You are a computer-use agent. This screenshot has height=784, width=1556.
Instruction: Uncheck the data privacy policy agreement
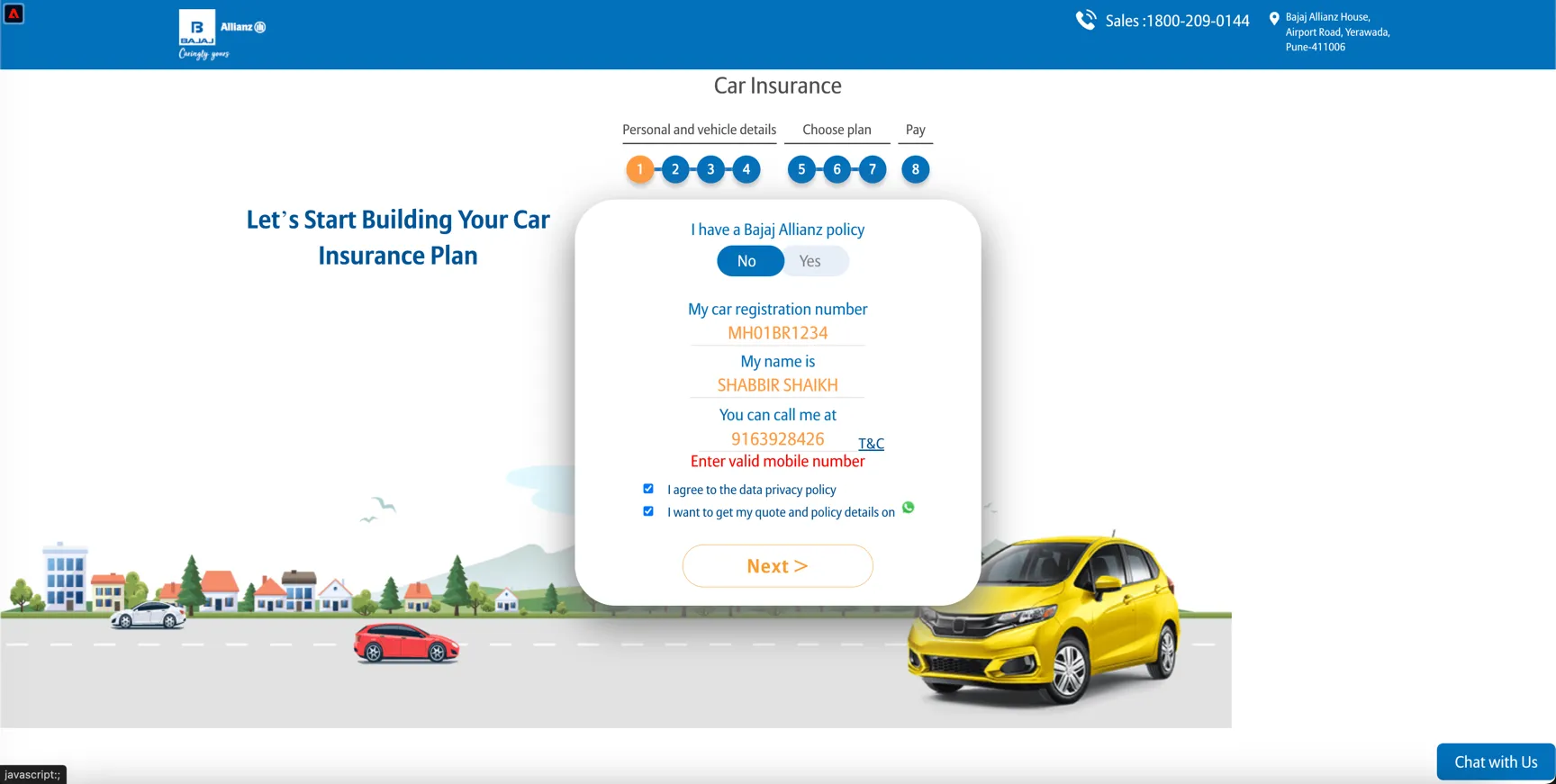pos(648,489)
